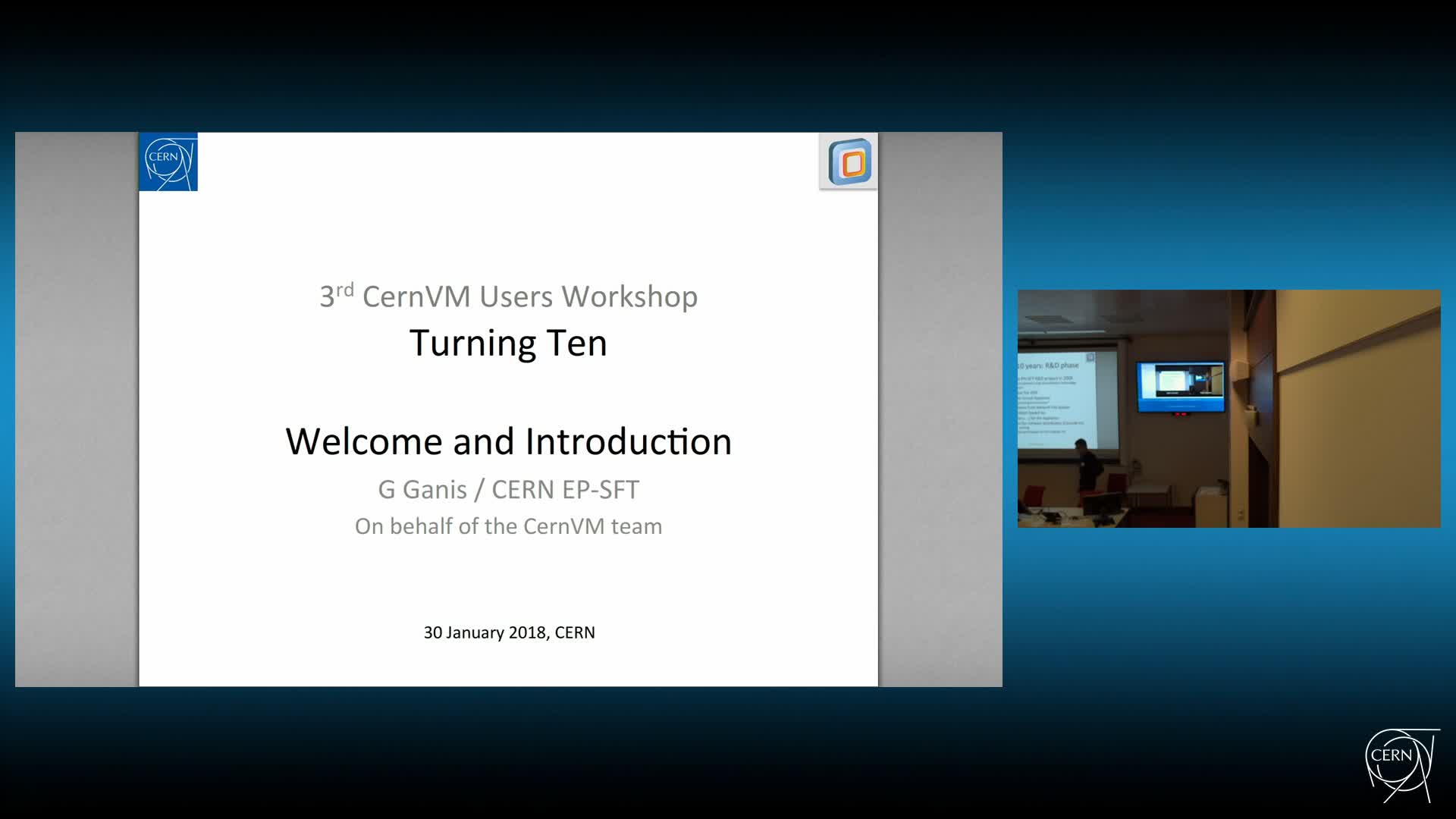Click the 'Welcome and Introduction' title
1456x819 pixels.
(x=508, y=441)
